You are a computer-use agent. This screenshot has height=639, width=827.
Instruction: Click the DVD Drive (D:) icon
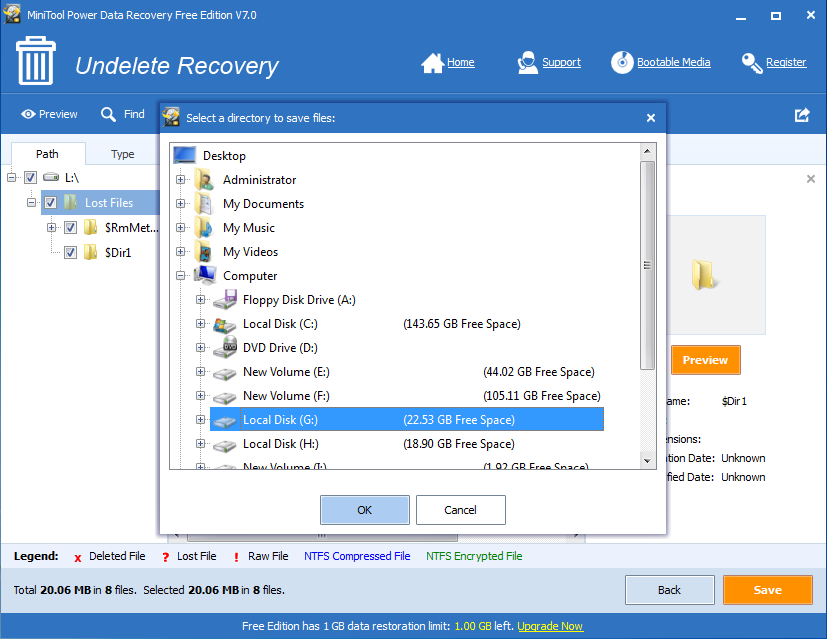(225, 347)
